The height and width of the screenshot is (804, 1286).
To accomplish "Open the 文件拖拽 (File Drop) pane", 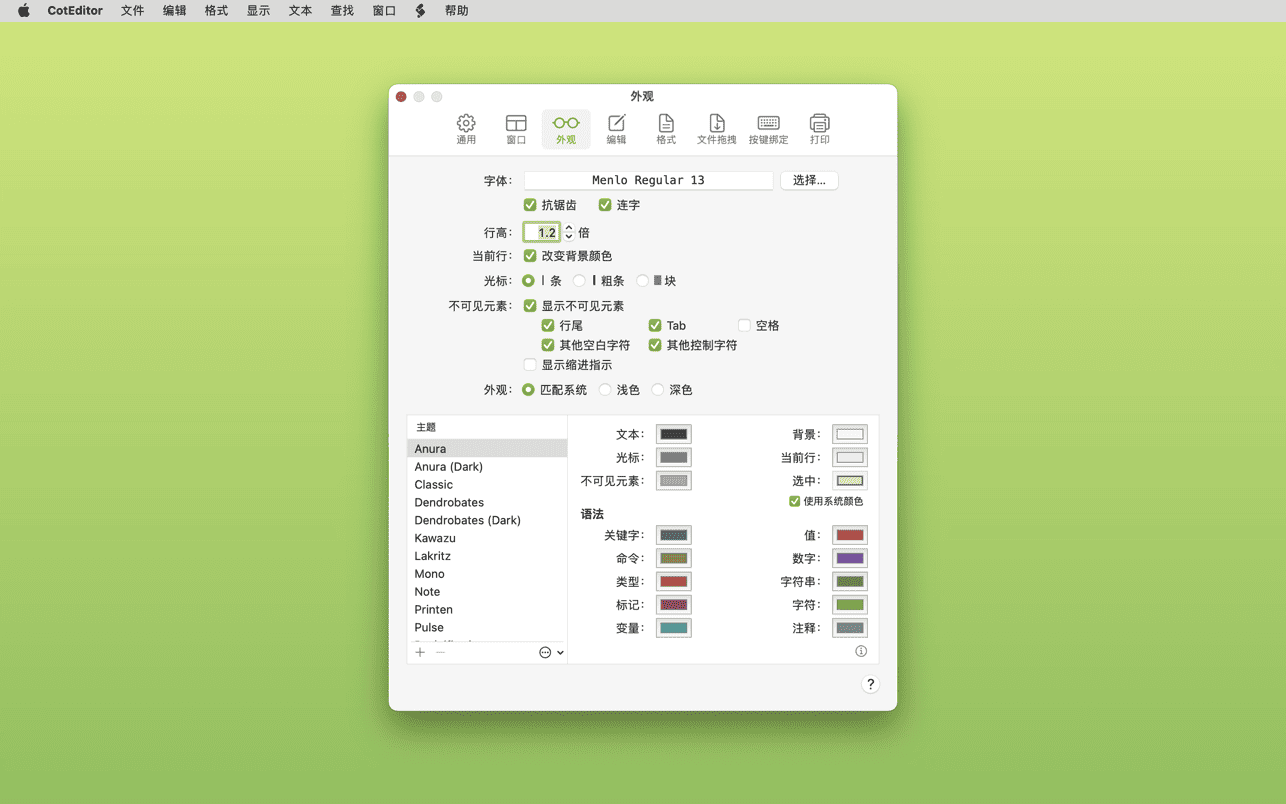I will click(716, 129).
